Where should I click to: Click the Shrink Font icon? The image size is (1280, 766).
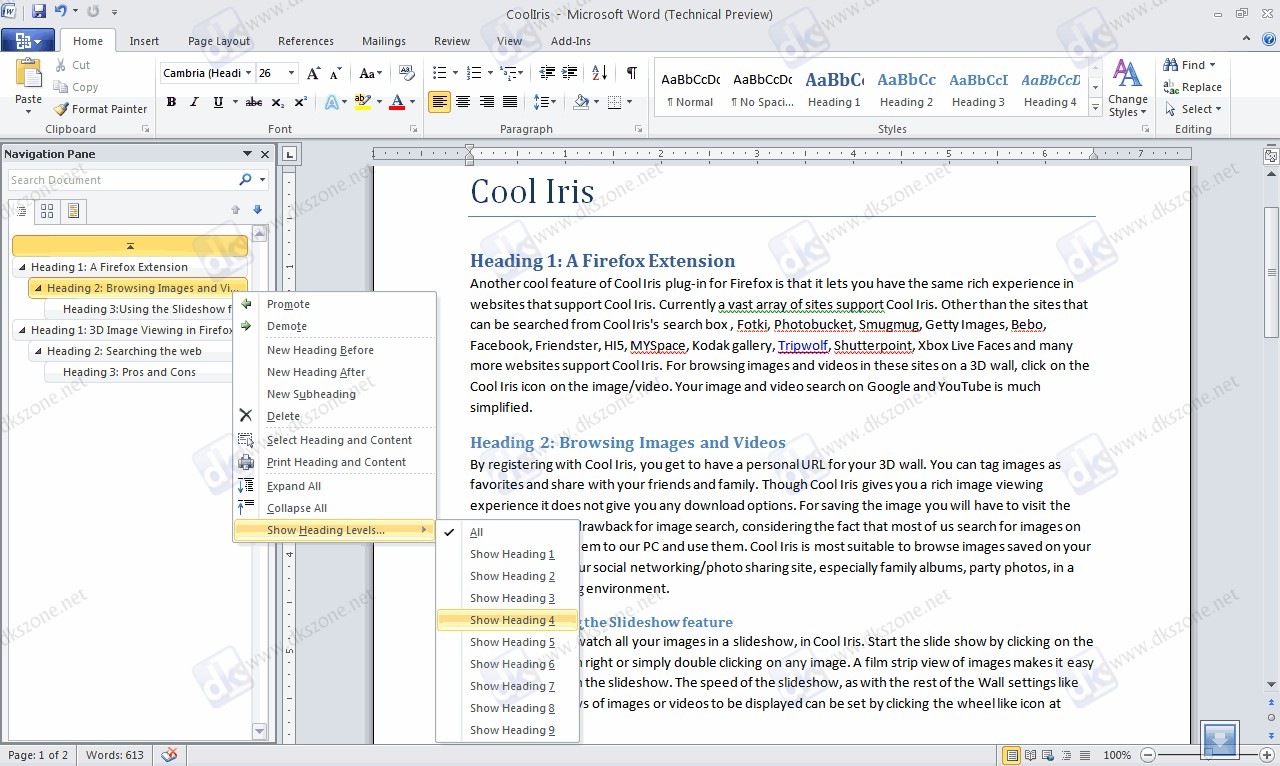(x=335, y=73)
